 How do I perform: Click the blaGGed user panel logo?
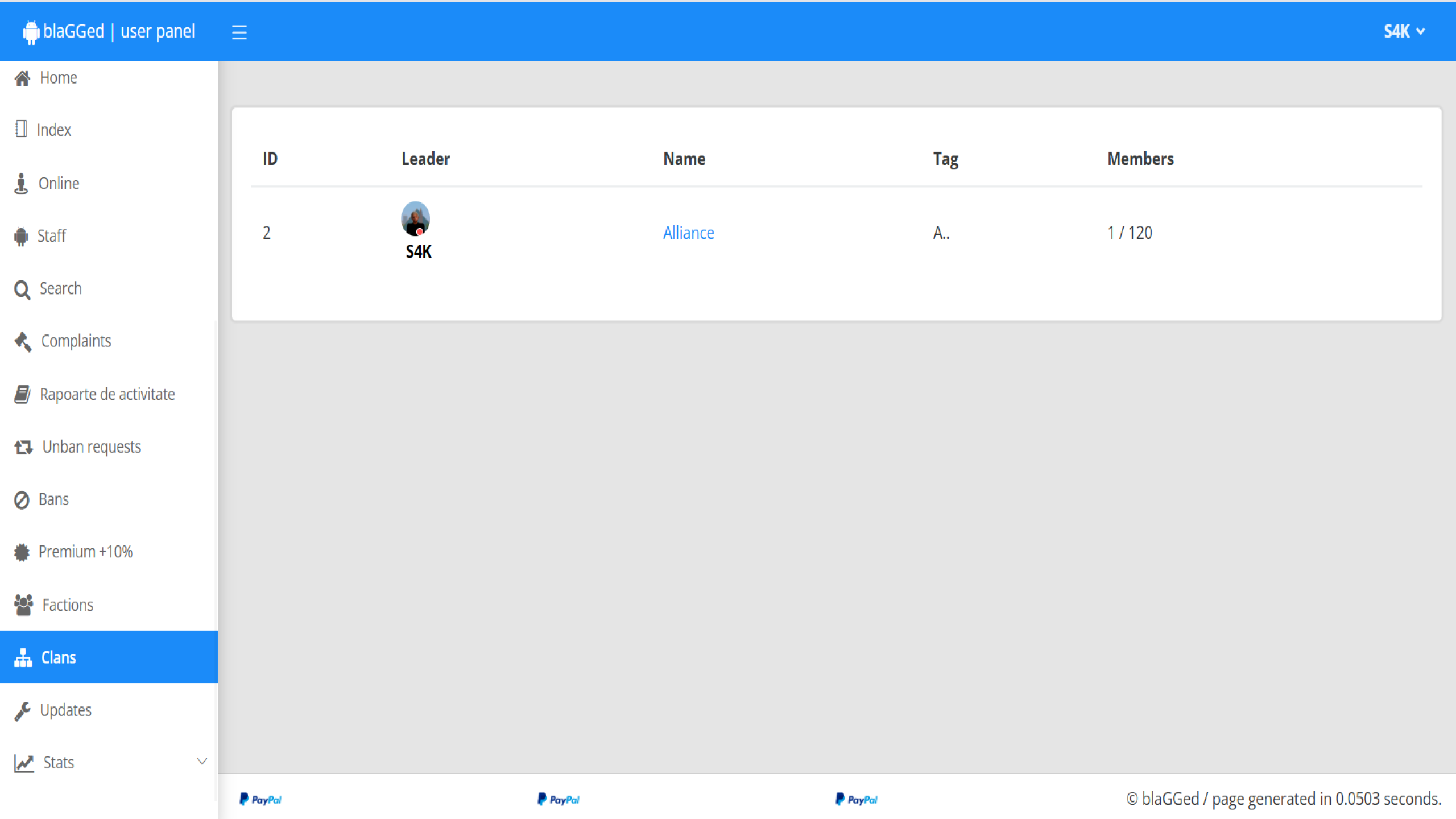[x=109, y=31]
